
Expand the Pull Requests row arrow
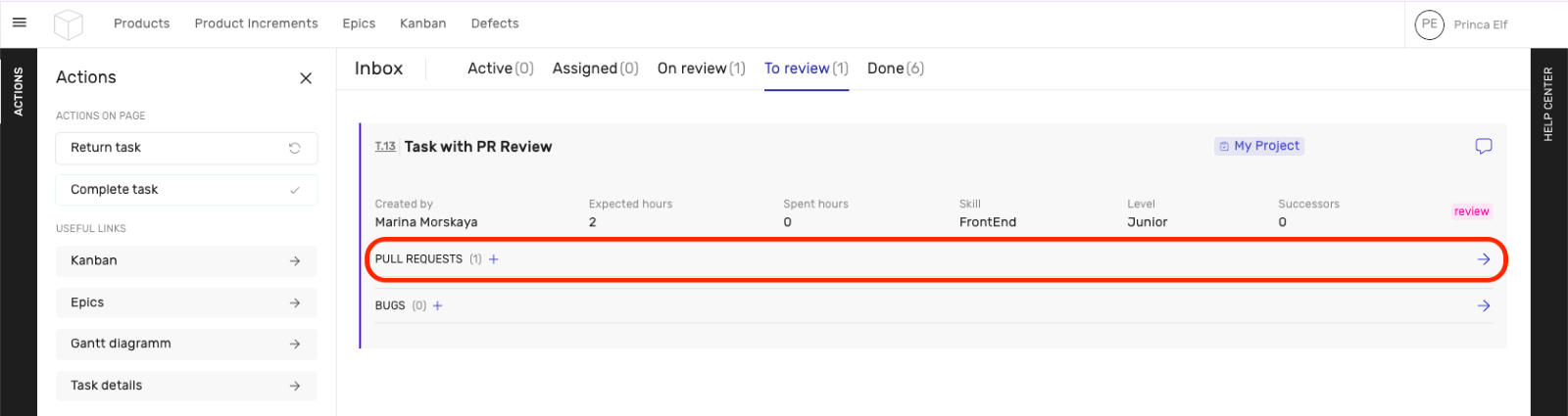click(x=1483, y=259)
